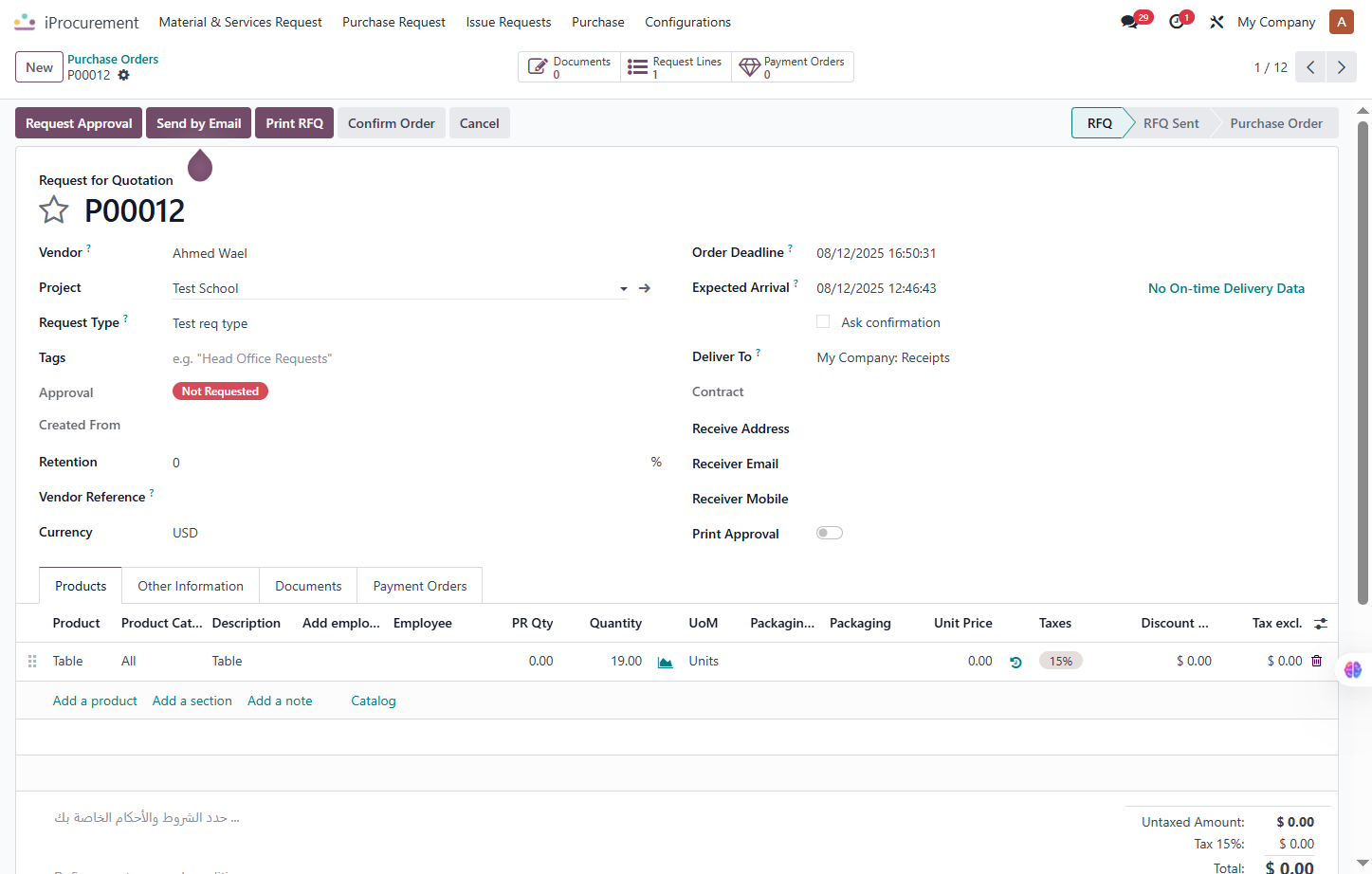Mark P00012 as favorite with star
The width and height of the screenshot is (1372, 874).
pyautogui.click(x=54, y=209)
